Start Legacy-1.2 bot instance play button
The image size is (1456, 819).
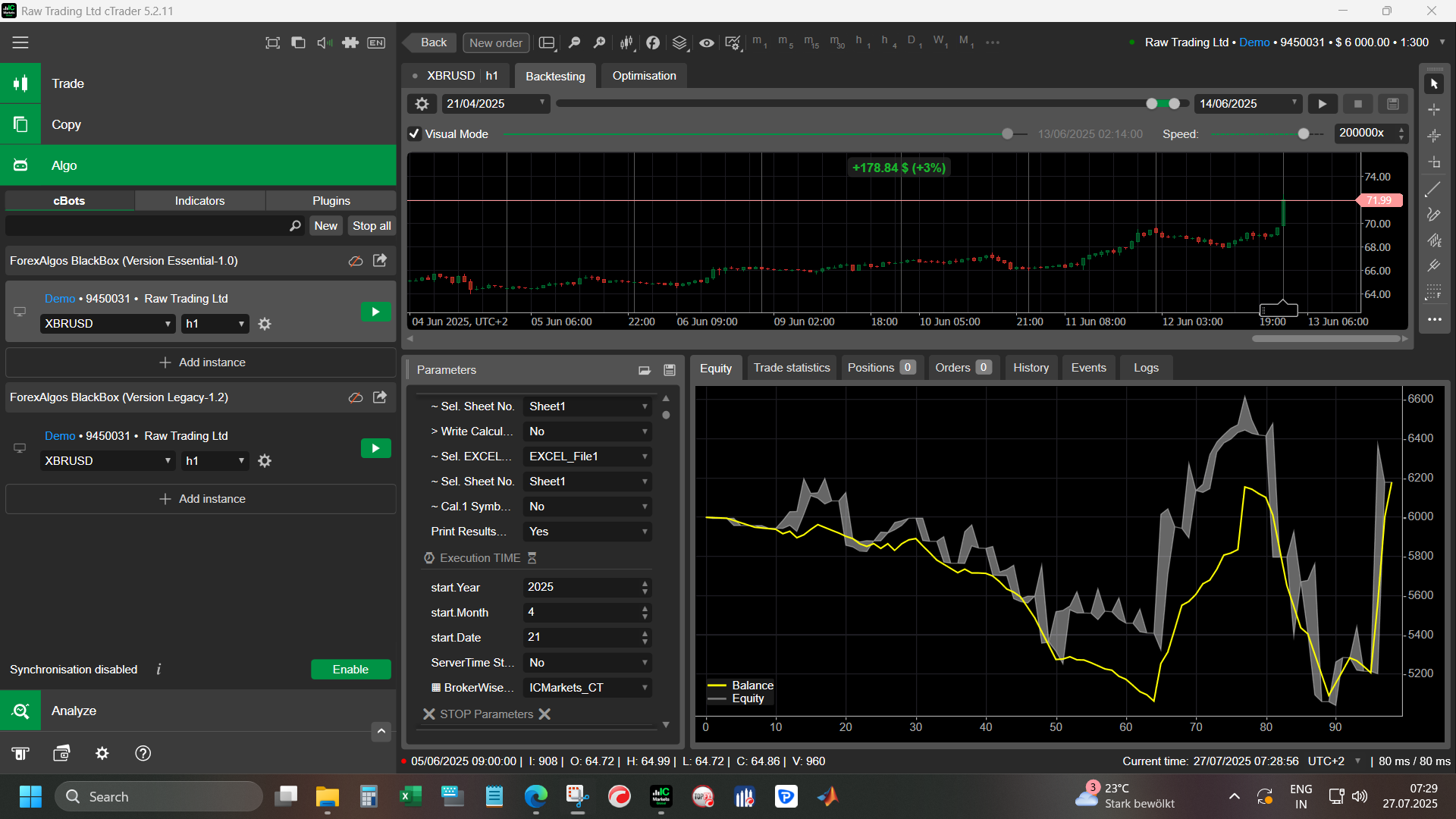pyautogui.click(x=375, y=448)
